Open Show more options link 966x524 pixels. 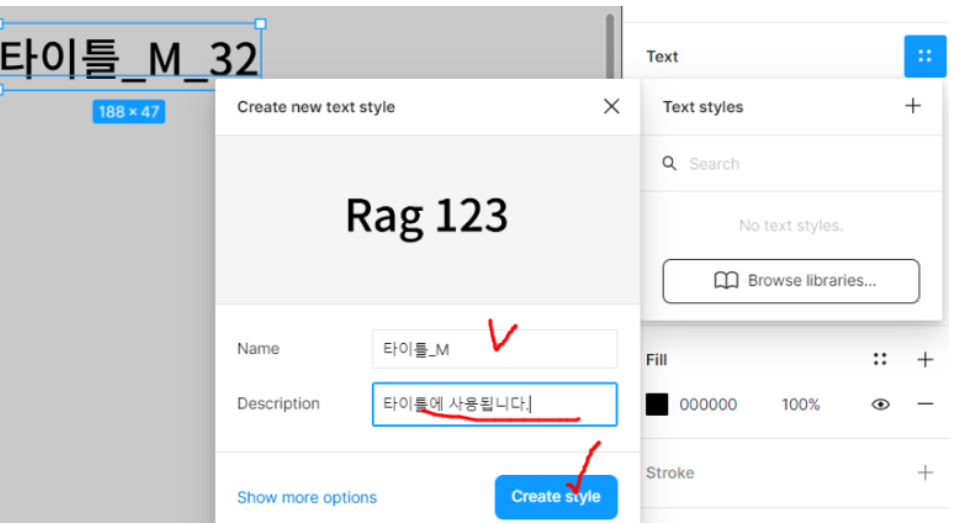point(307,498)
